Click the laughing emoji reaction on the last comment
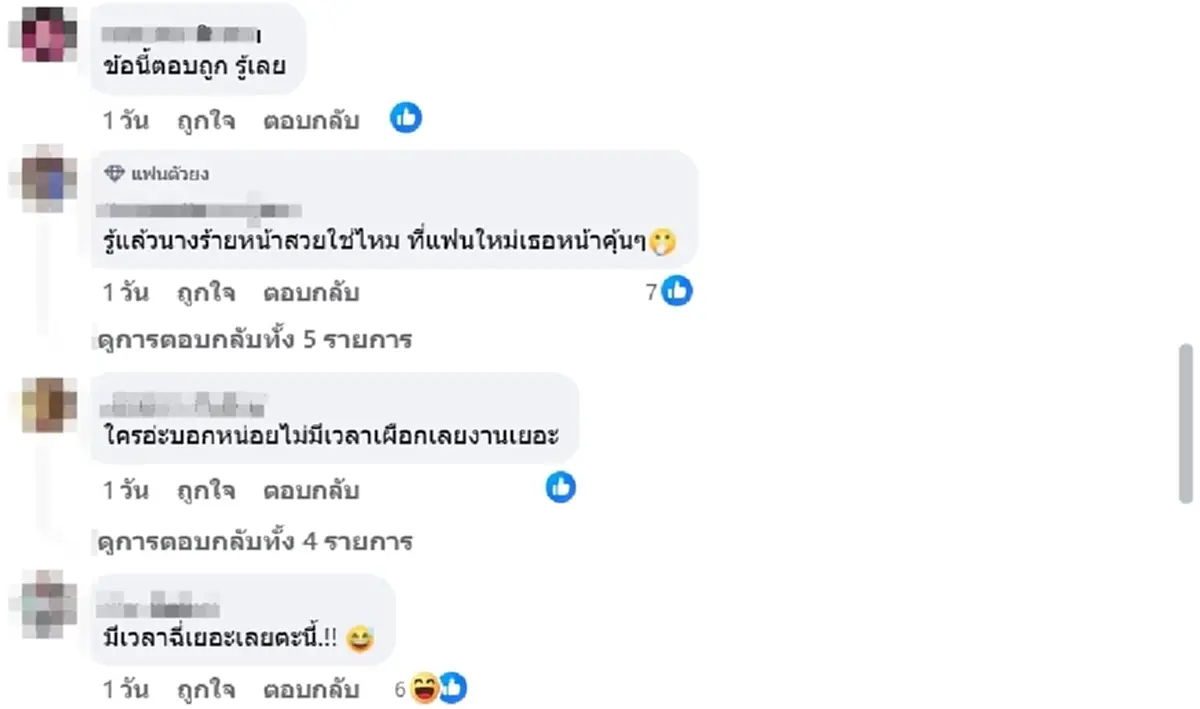The height and width of the screenshot is (709, 1200). pyautogui.click(x=425, y=688)
